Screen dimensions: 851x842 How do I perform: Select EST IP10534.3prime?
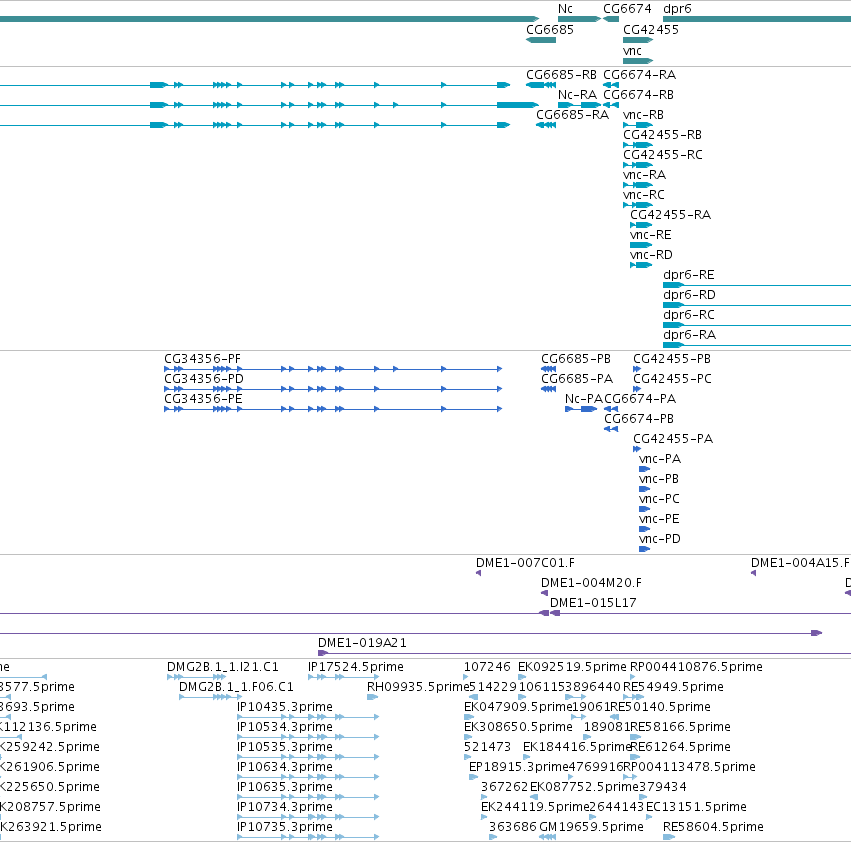284,727
